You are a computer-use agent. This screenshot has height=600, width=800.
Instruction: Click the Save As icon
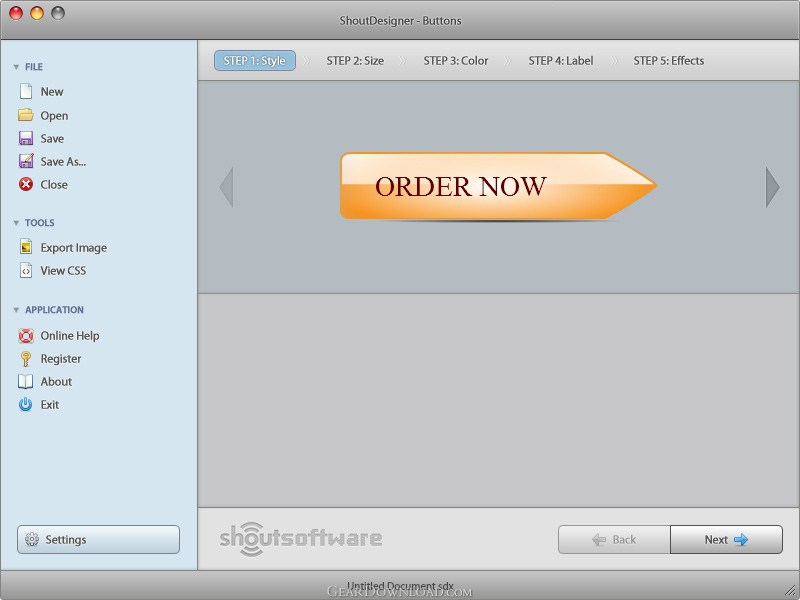click(x=26, y=161)
